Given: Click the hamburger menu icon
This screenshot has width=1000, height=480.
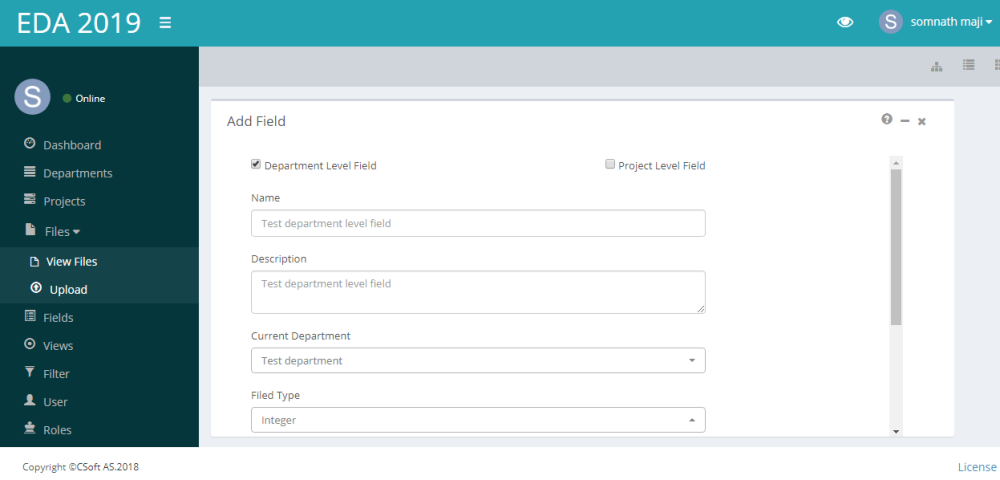Looking at the screenshot, I should tap(165, 23).
